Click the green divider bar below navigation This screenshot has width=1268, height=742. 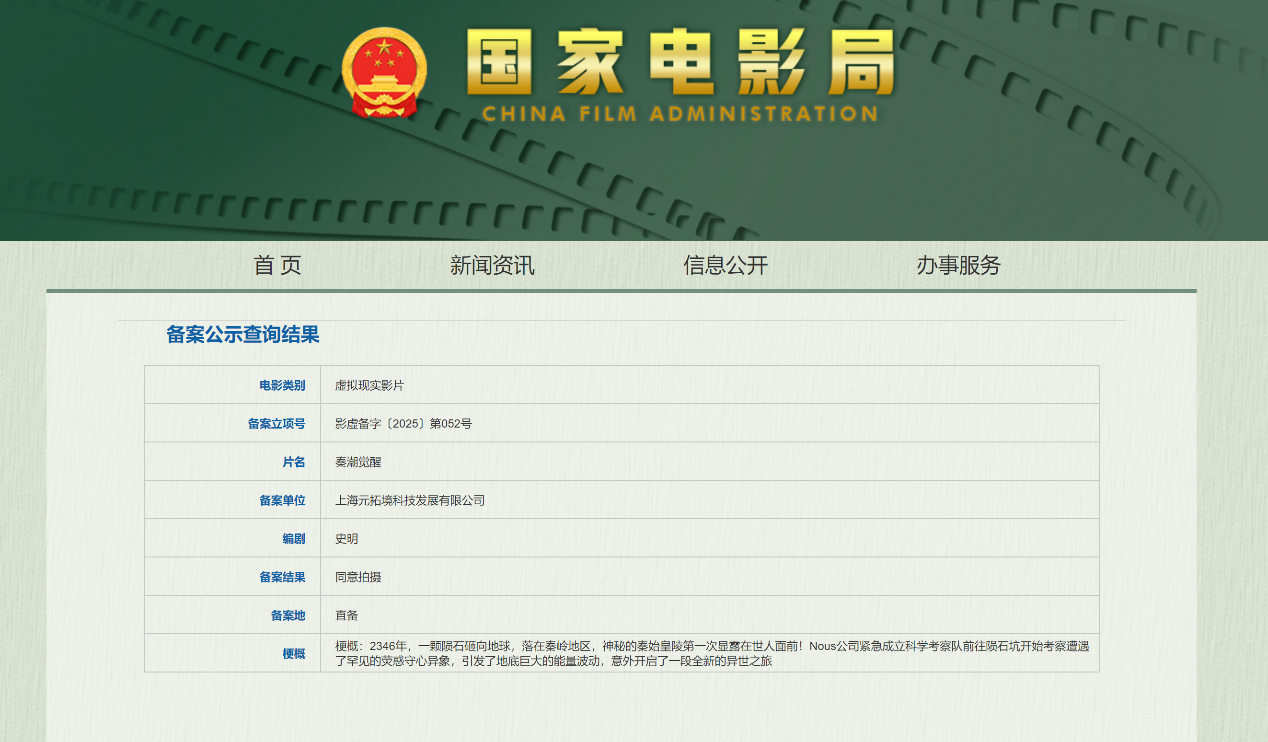coord(620,290)
